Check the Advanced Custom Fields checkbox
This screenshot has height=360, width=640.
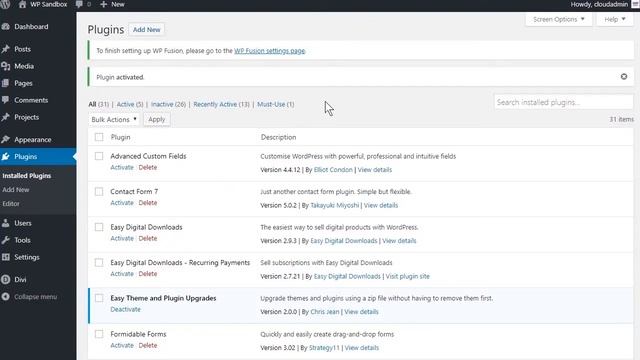coord(99,156)
